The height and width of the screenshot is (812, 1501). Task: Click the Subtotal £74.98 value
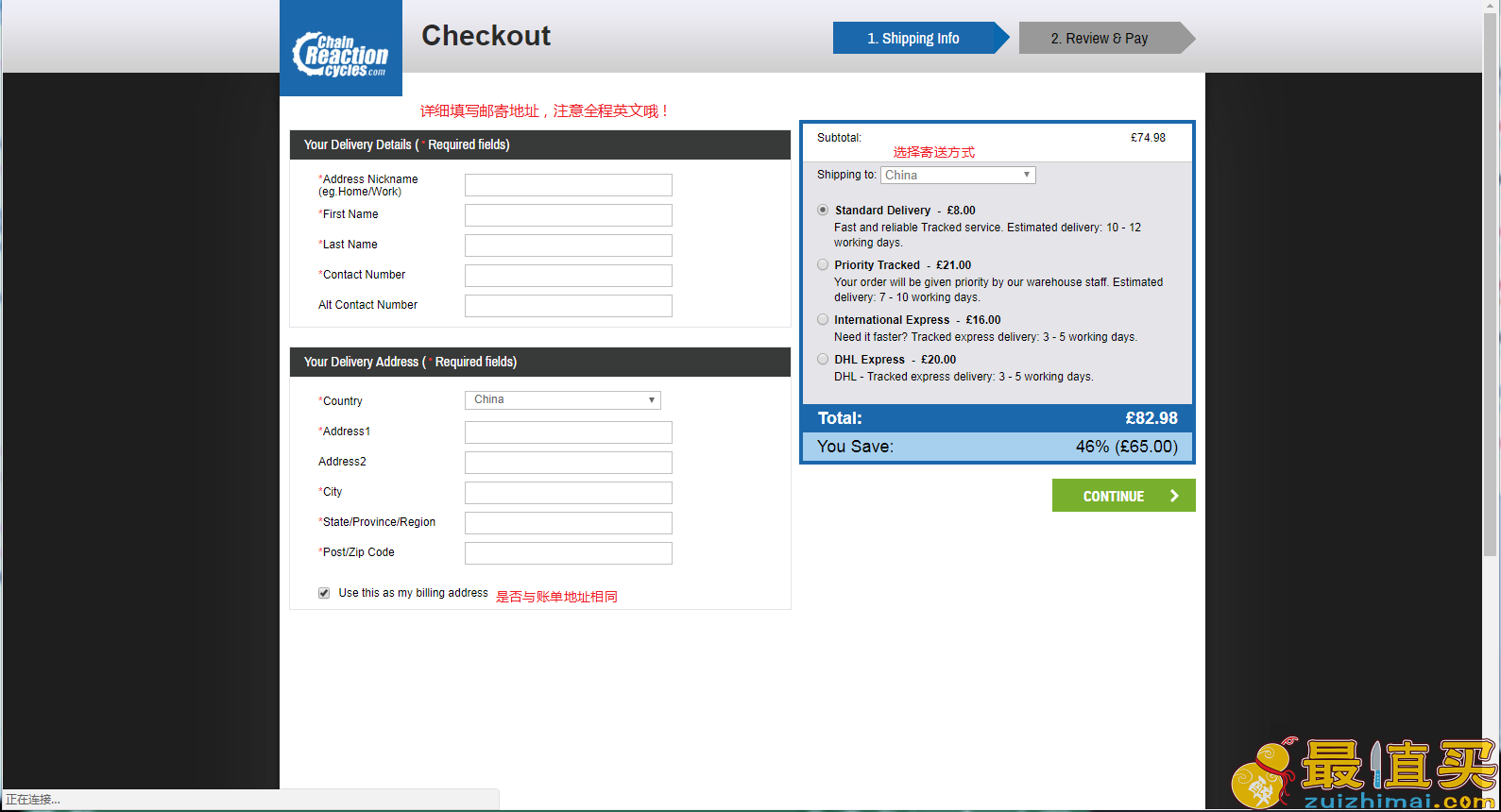point(1148,138)
